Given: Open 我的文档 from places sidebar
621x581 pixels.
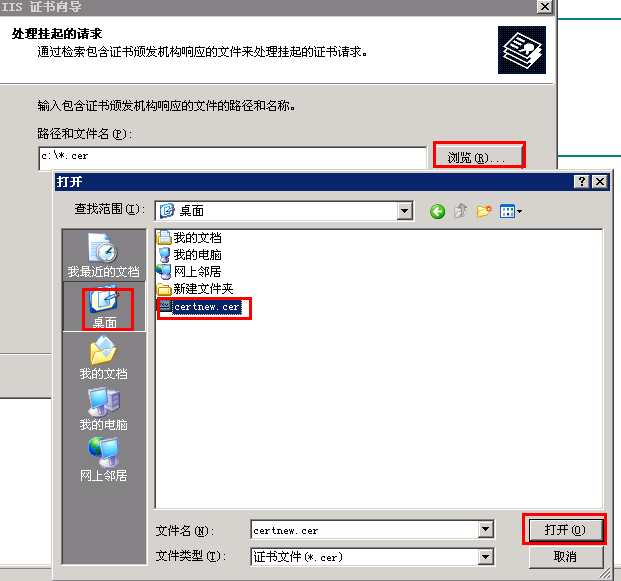Looking at the screenshot, I should pyautogui.click(x=103, y=358).
